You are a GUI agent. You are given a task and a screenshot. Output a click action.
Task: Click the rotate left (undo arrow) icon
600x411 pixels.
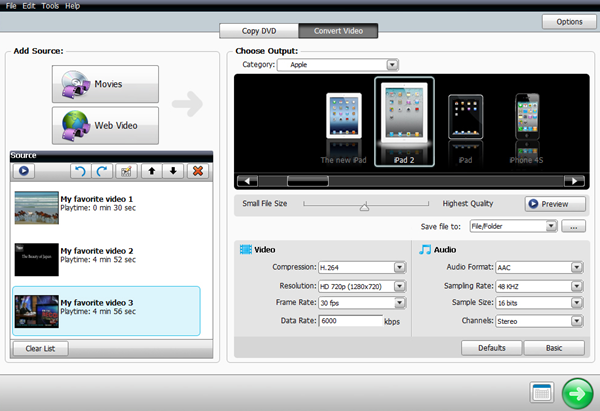80,171
